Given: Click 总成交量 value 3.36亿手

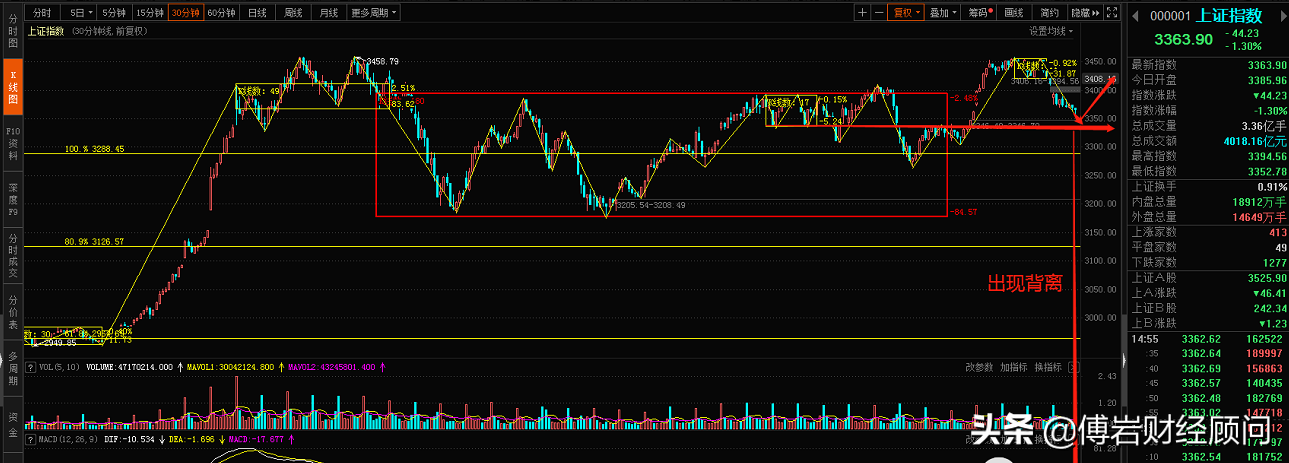Looking at the screenshot, I should 1263,126.
